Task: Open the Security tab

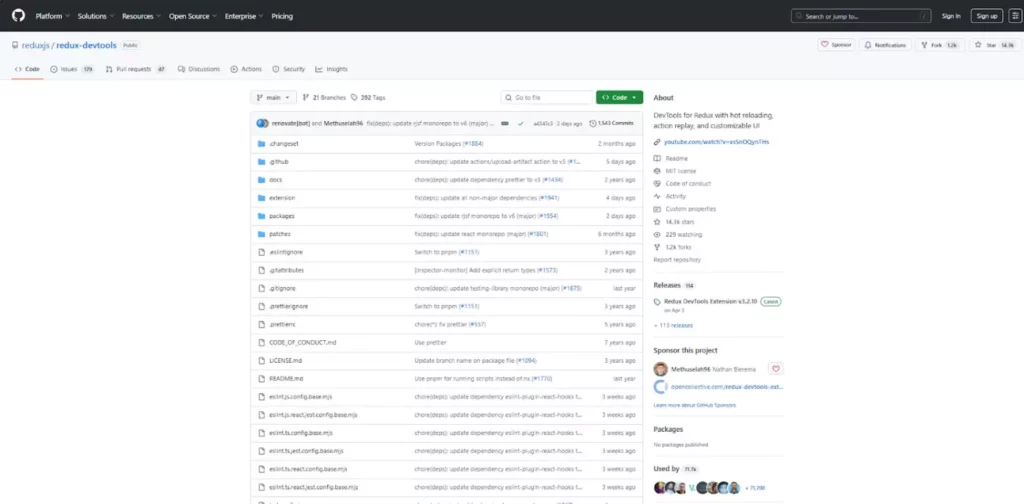Action: click(x=289, y=69)
